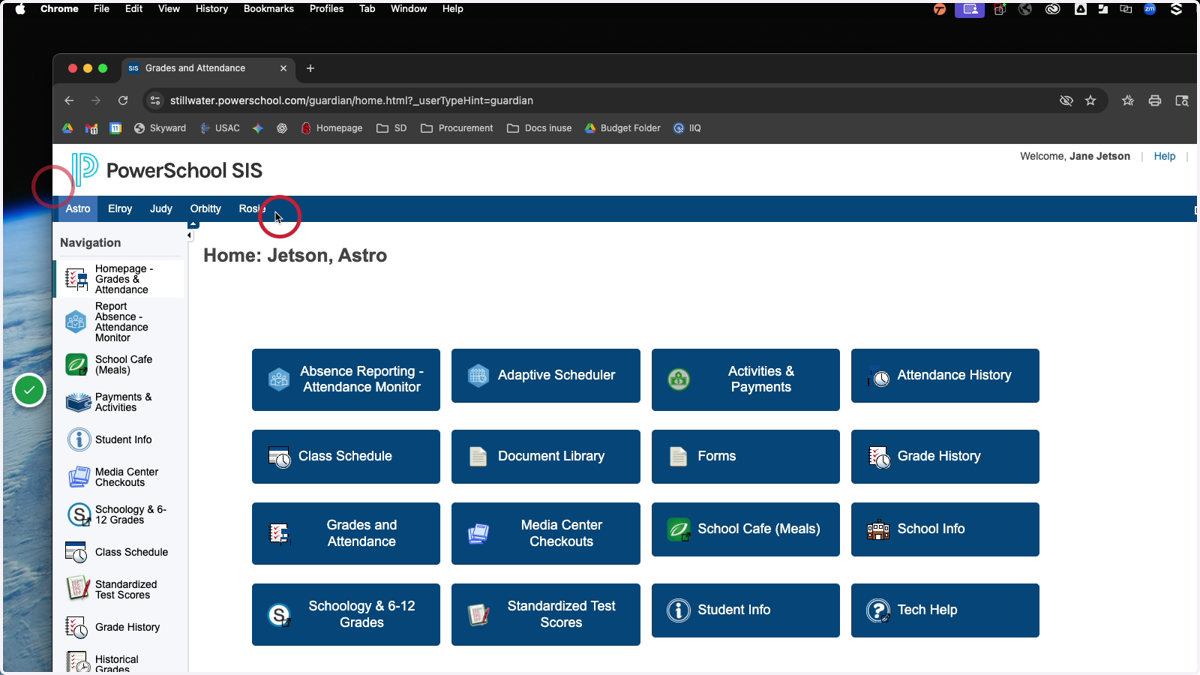1200x675 pixels.
Task: Open the School Info tile
Action: [x=945, y=529]
